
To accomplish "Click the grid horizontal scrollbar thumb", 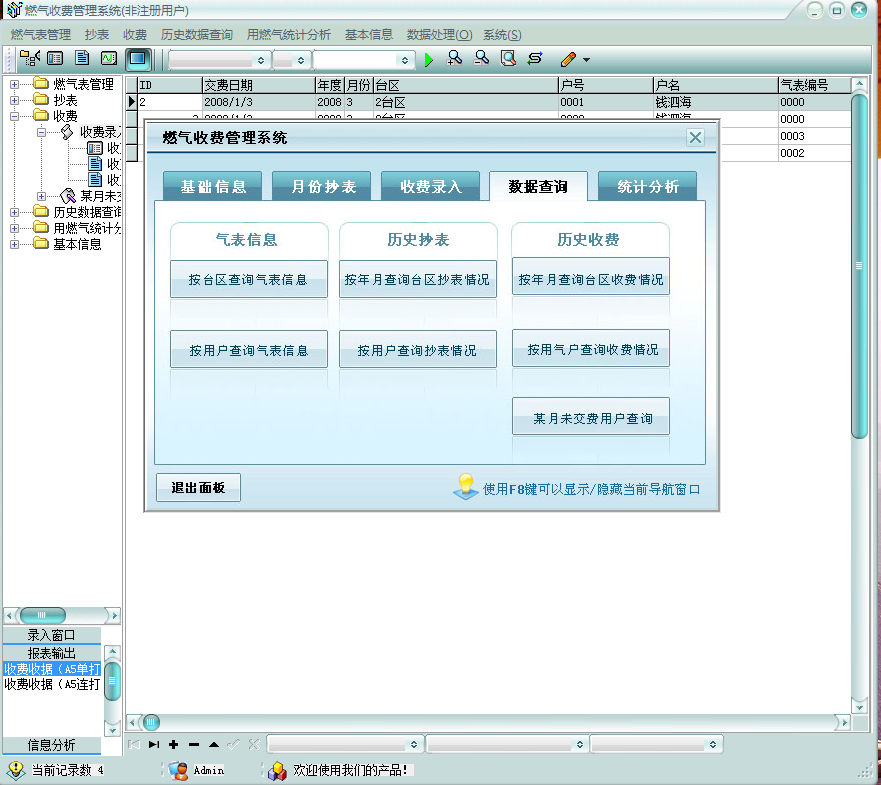I will click(151, 722).
